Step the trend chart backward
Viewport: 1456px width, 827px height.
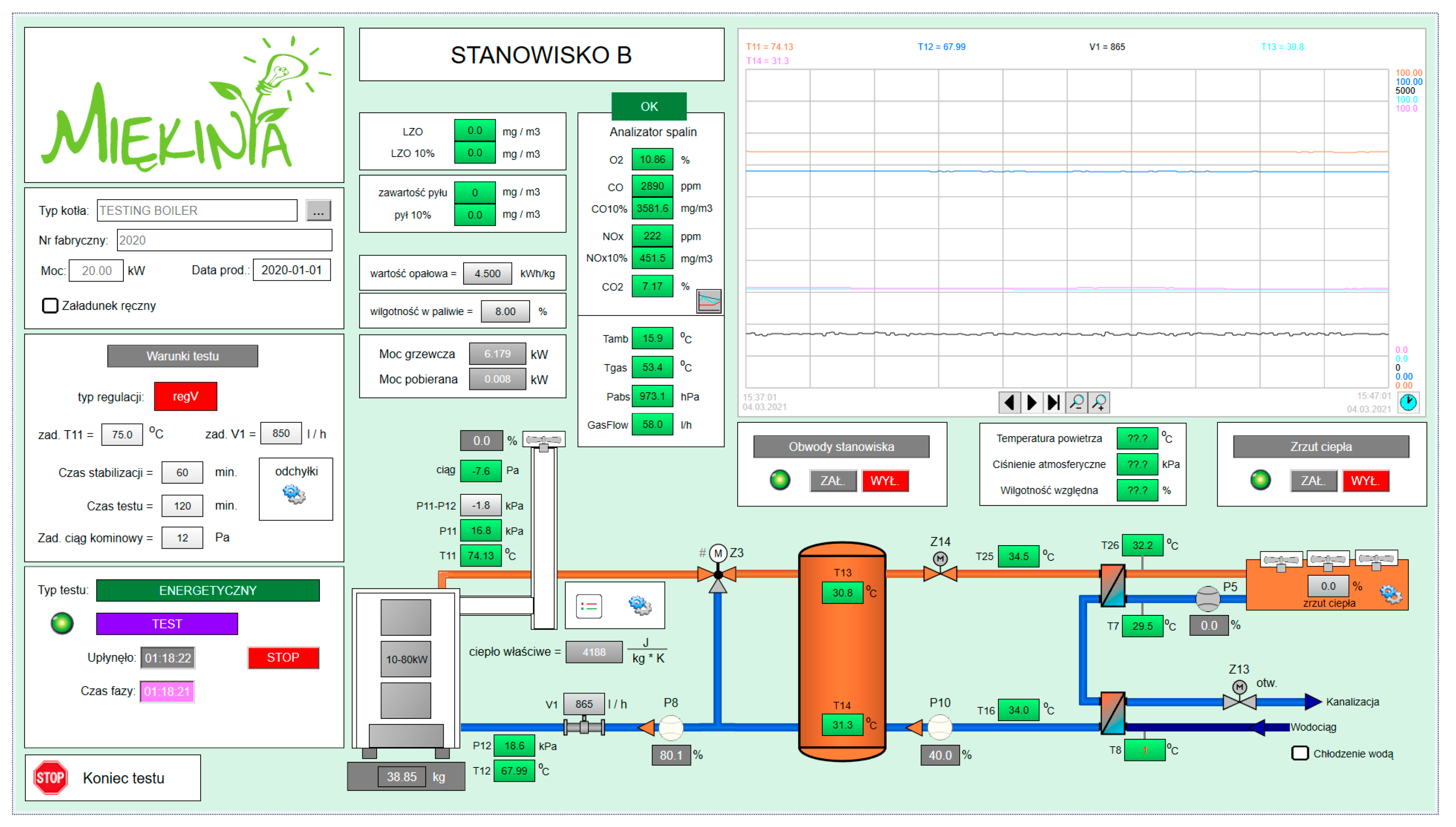pyautogui.click(x=1009, y=403)
